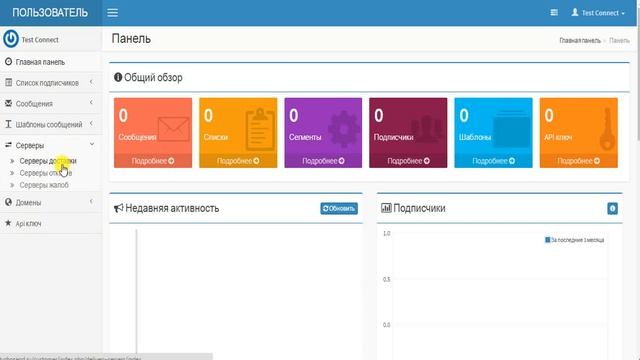Collapse the Серверы sidebar menu
Image resolution: width=640 pixels, height=360 pixels.
click(x=51, y=145)
